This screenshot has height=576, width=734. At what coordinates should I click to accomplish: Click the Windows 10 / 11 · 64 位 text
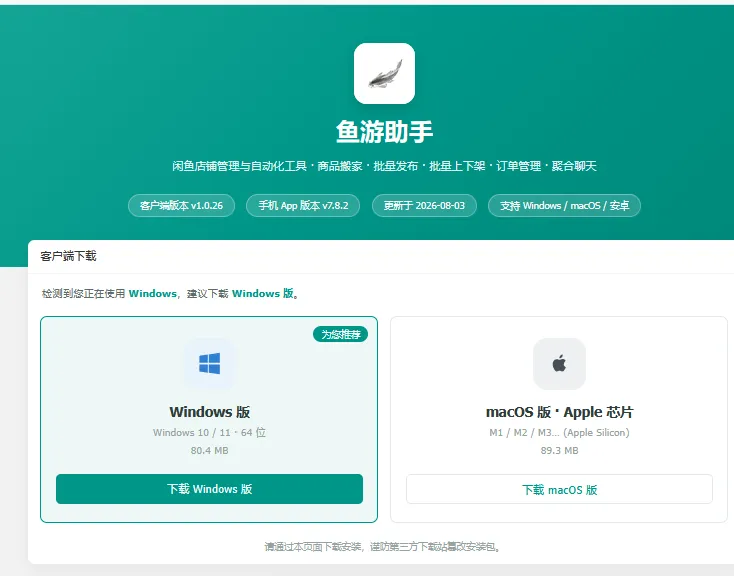click(x=209, y=432)
